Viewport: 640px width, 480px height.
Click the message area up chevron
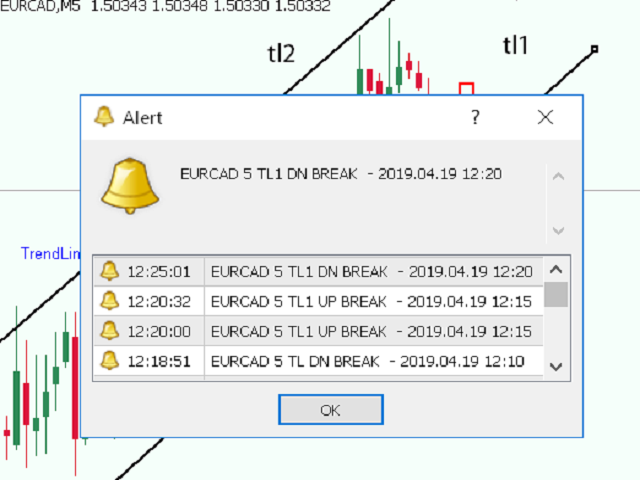558,177
